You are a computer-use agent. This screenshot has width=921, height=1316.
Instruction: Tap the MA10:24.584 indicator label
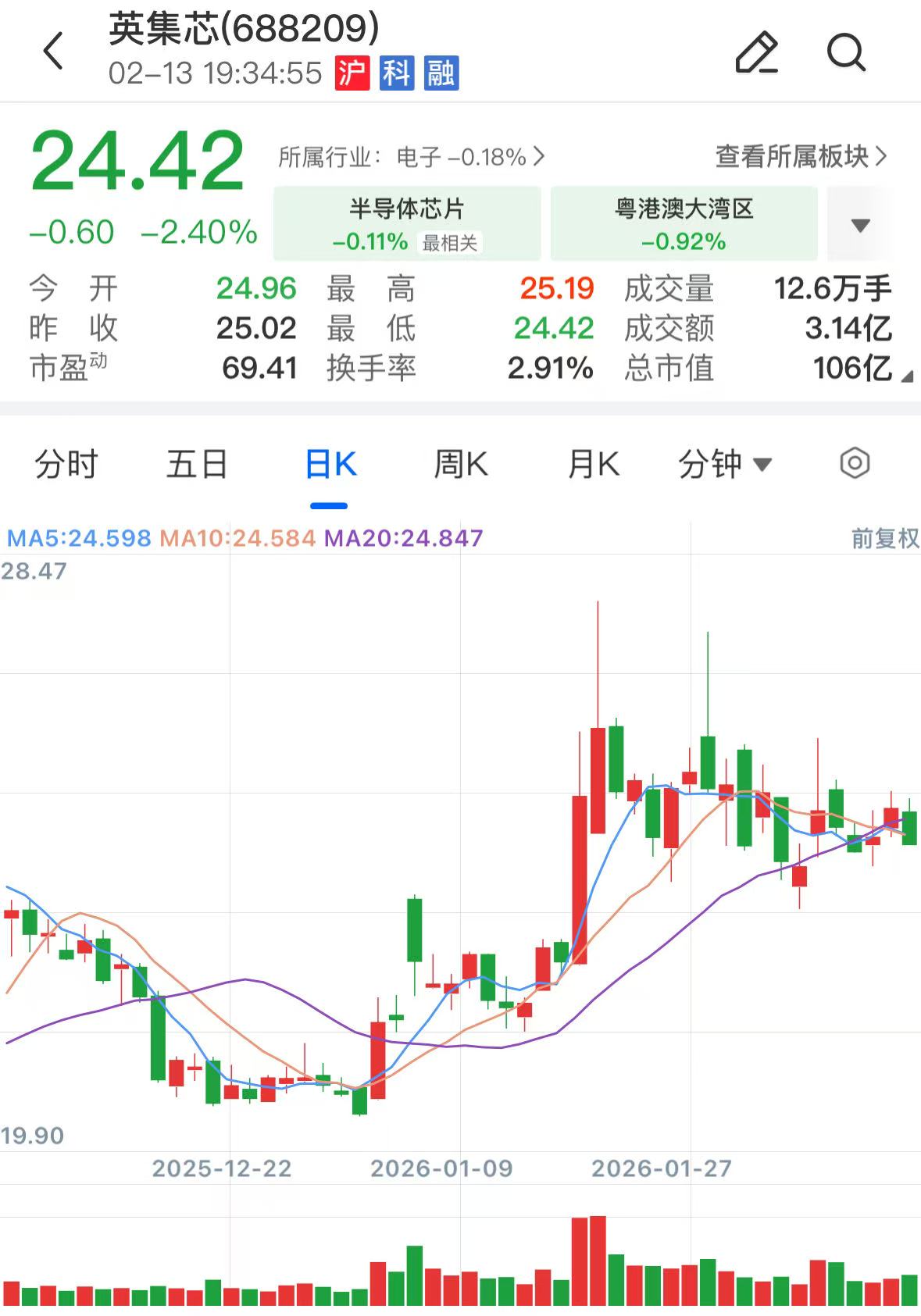point(237,538)
